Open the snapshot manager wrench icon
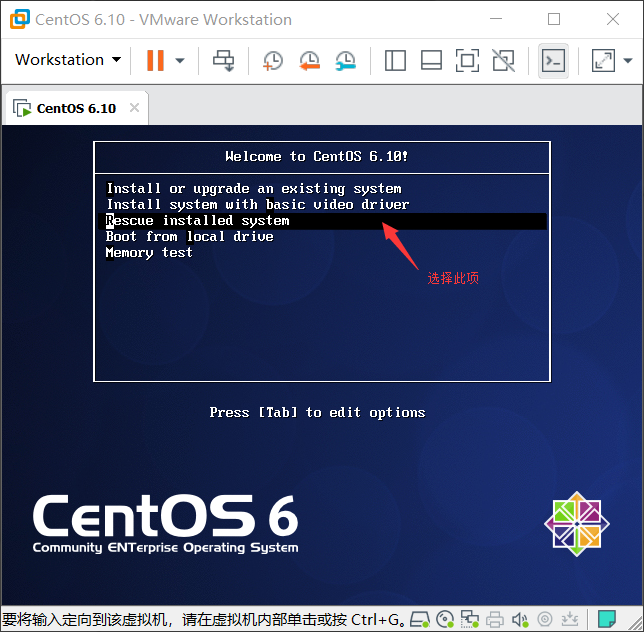 pos(345,61)
